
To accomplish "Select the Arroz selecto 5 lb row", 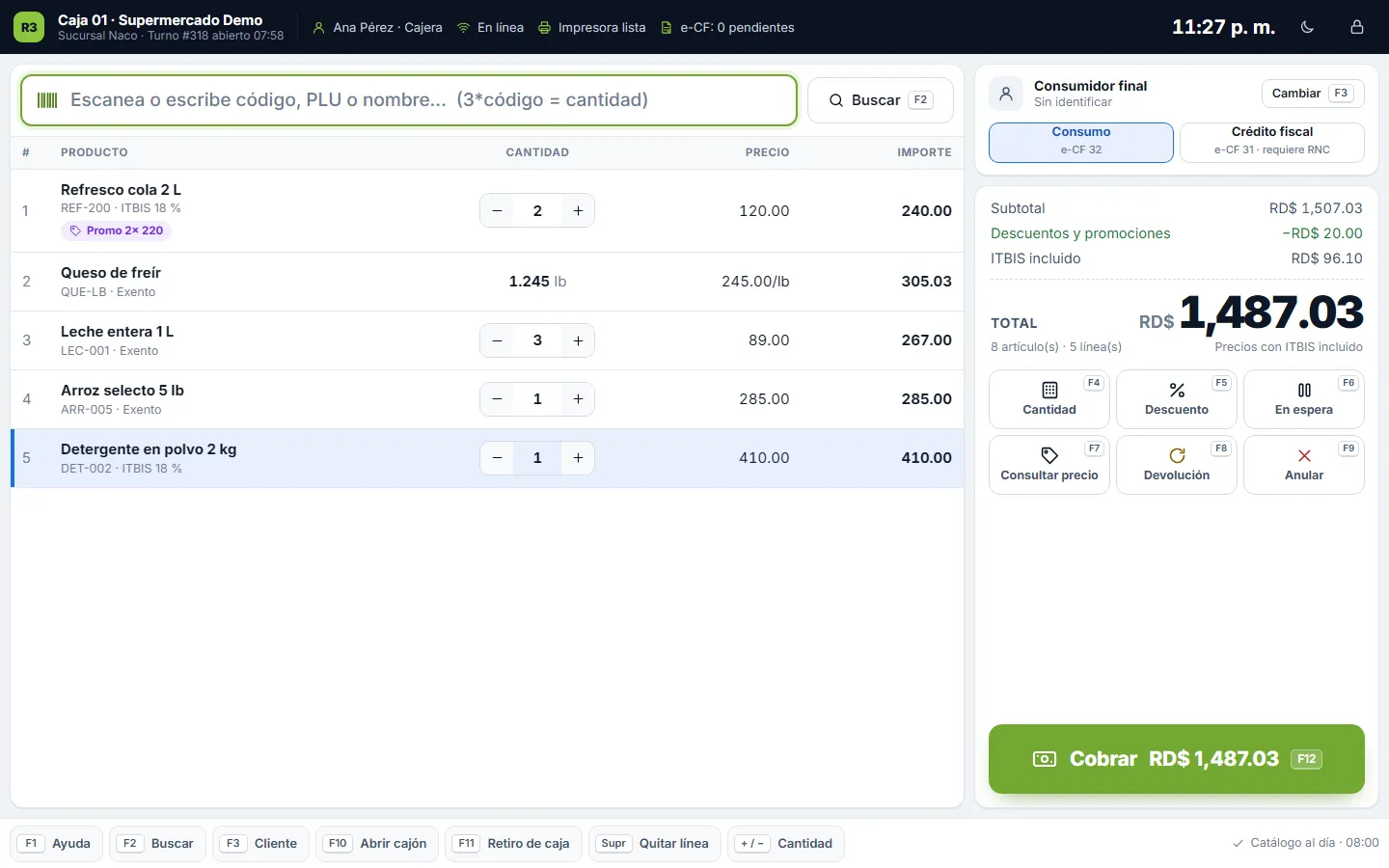I will coord(487,399).
